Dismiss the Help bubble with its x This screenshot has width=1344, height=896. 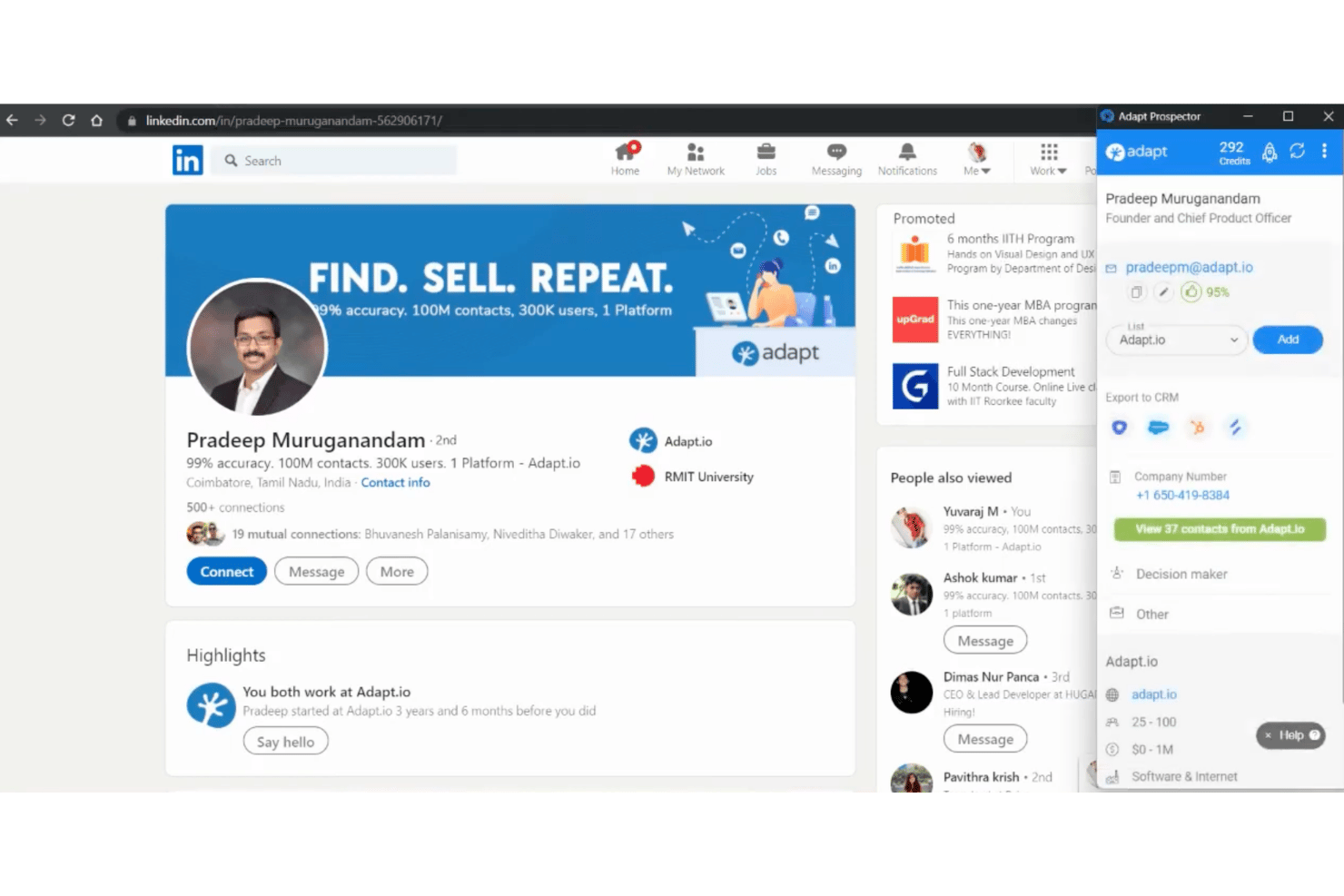(x=1268, y=735)
